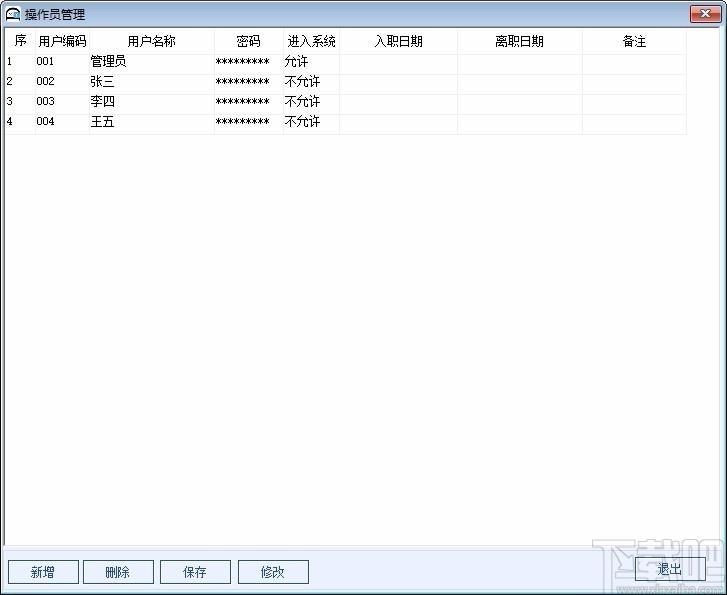Click the 序 column header
Viewport: 727px width, 595px height.
(x=20, y=41)
